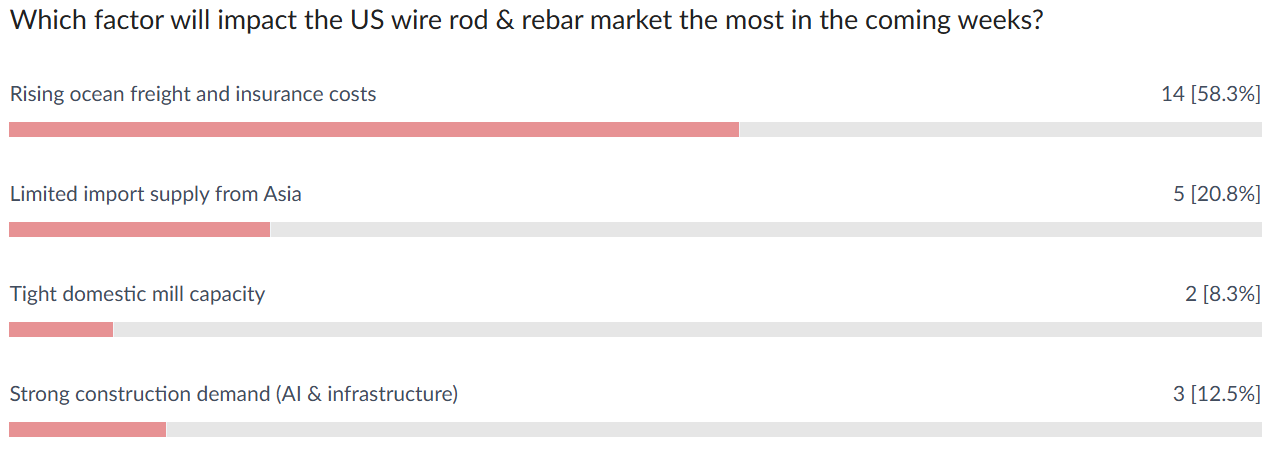Click the 3 [12.5%] result text
The image size is (1273, 451).
(1216, 394)
